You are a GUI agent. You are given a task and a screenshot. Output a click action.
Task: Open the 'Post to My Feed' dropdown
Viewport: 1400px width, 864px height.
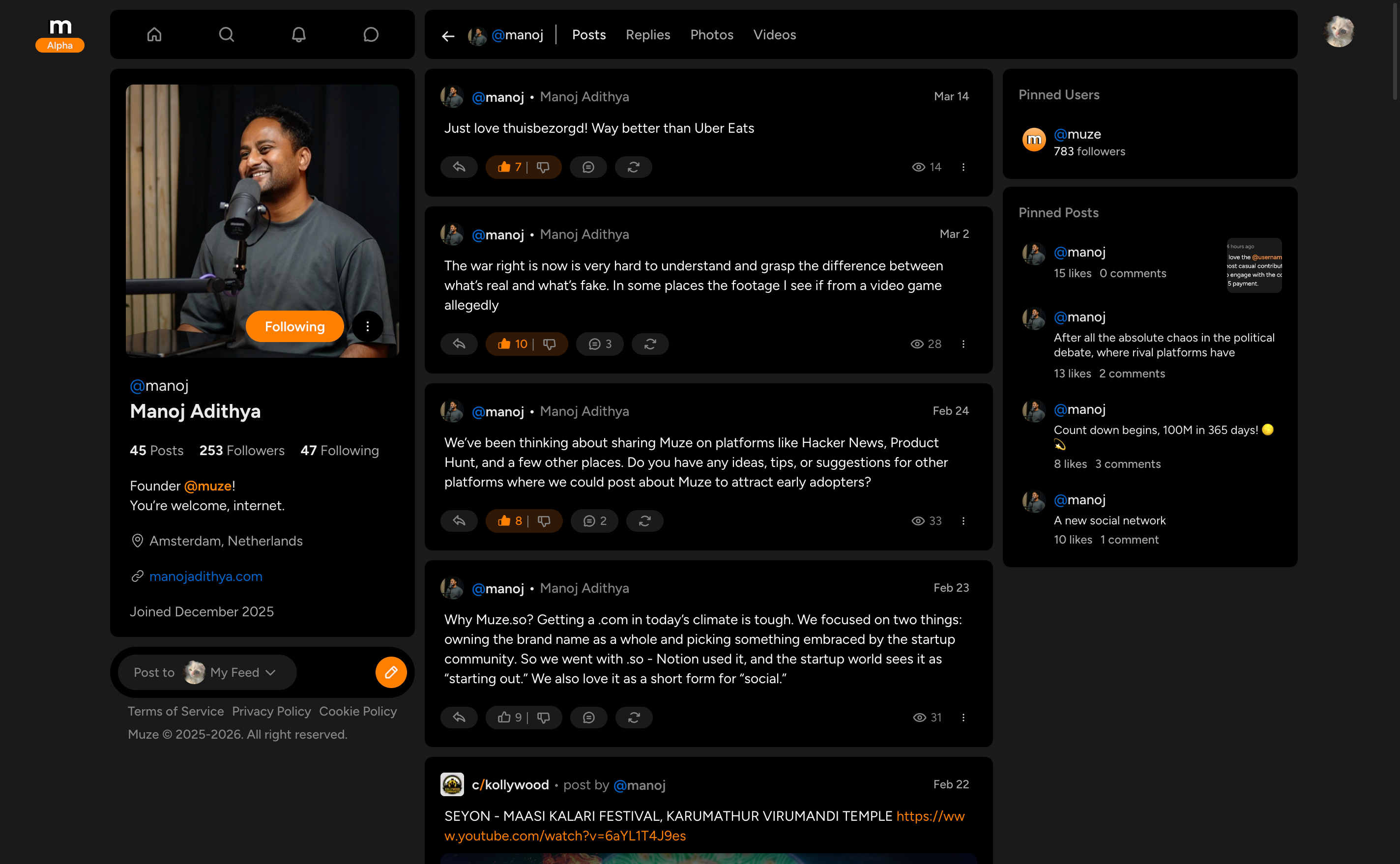[206, 672]
